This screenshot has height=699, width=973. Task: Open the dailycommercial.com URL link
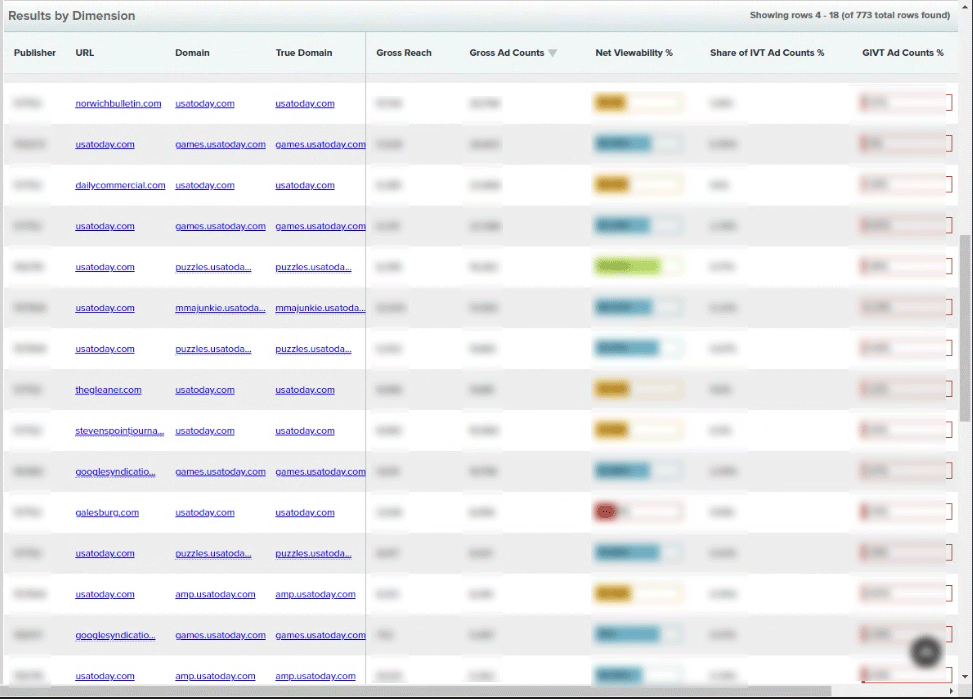click(120, 186)
